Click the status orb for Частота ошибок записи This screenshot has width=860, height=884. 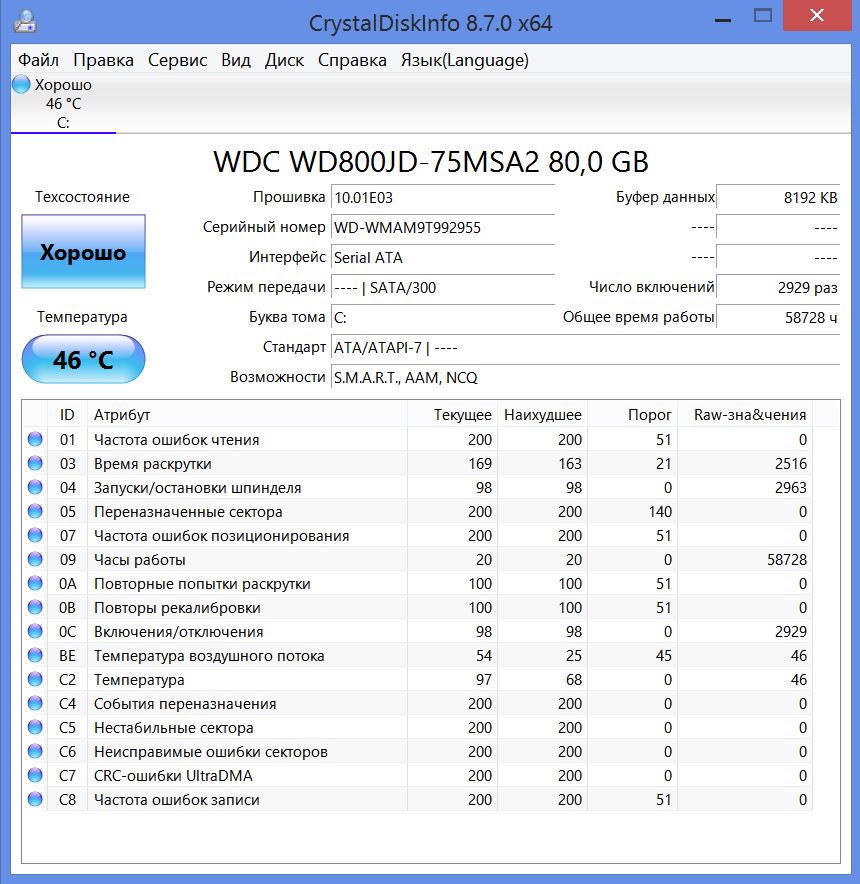click(35, 799)
